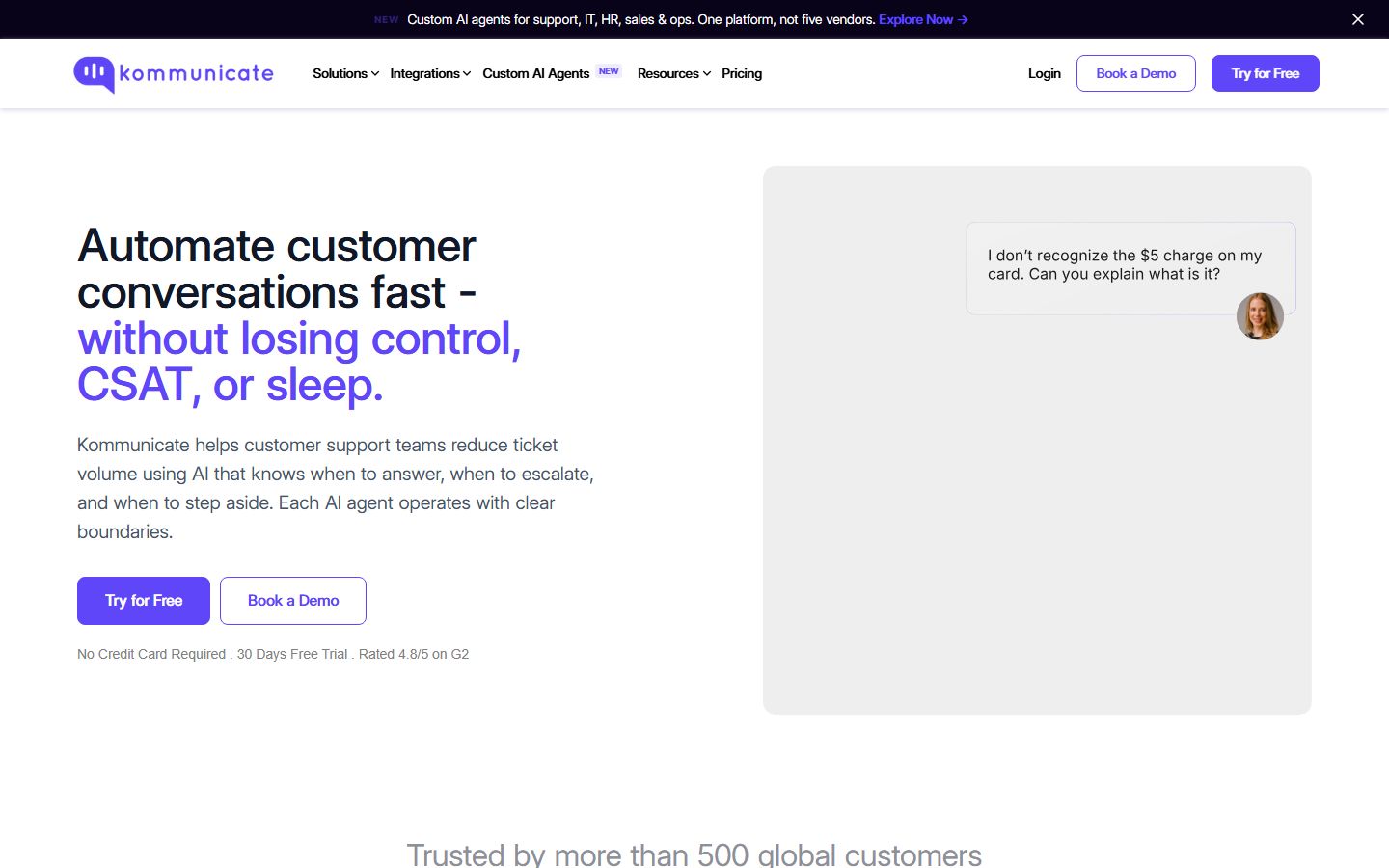Click the '30 Days Free Trial' text

tap(292, 654)
